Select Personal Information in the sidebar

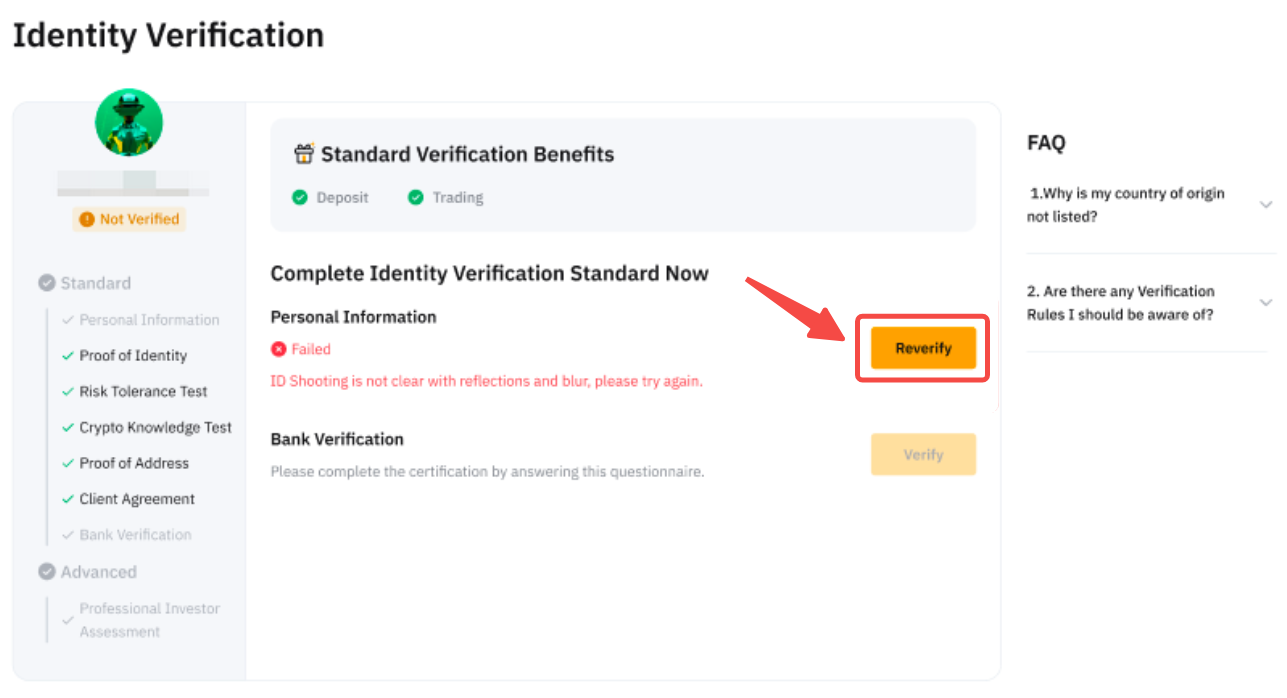149,320
